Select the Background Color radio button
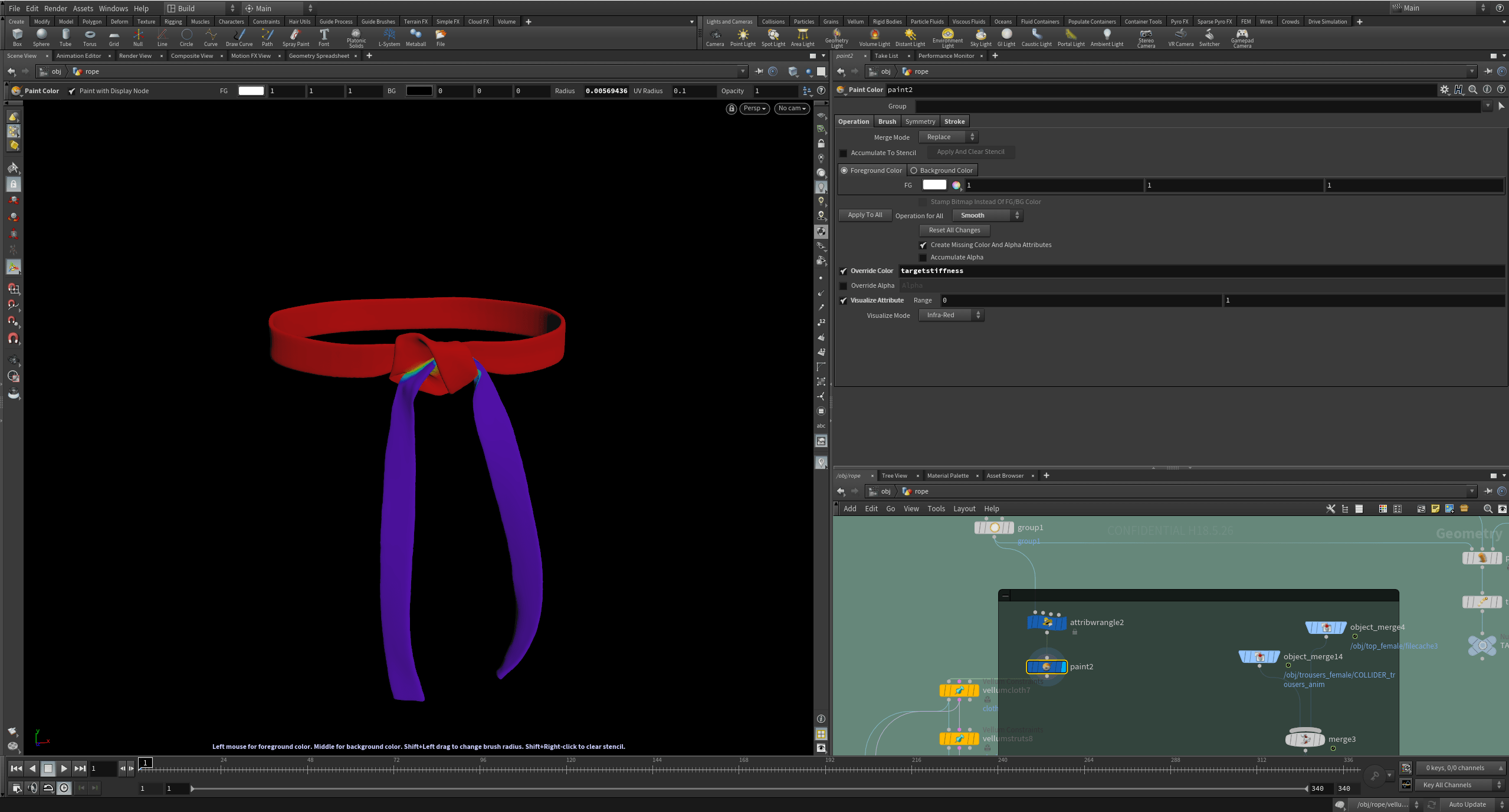Image resolution: width=1509 pixels, height=812 pixels. point(914,170)
